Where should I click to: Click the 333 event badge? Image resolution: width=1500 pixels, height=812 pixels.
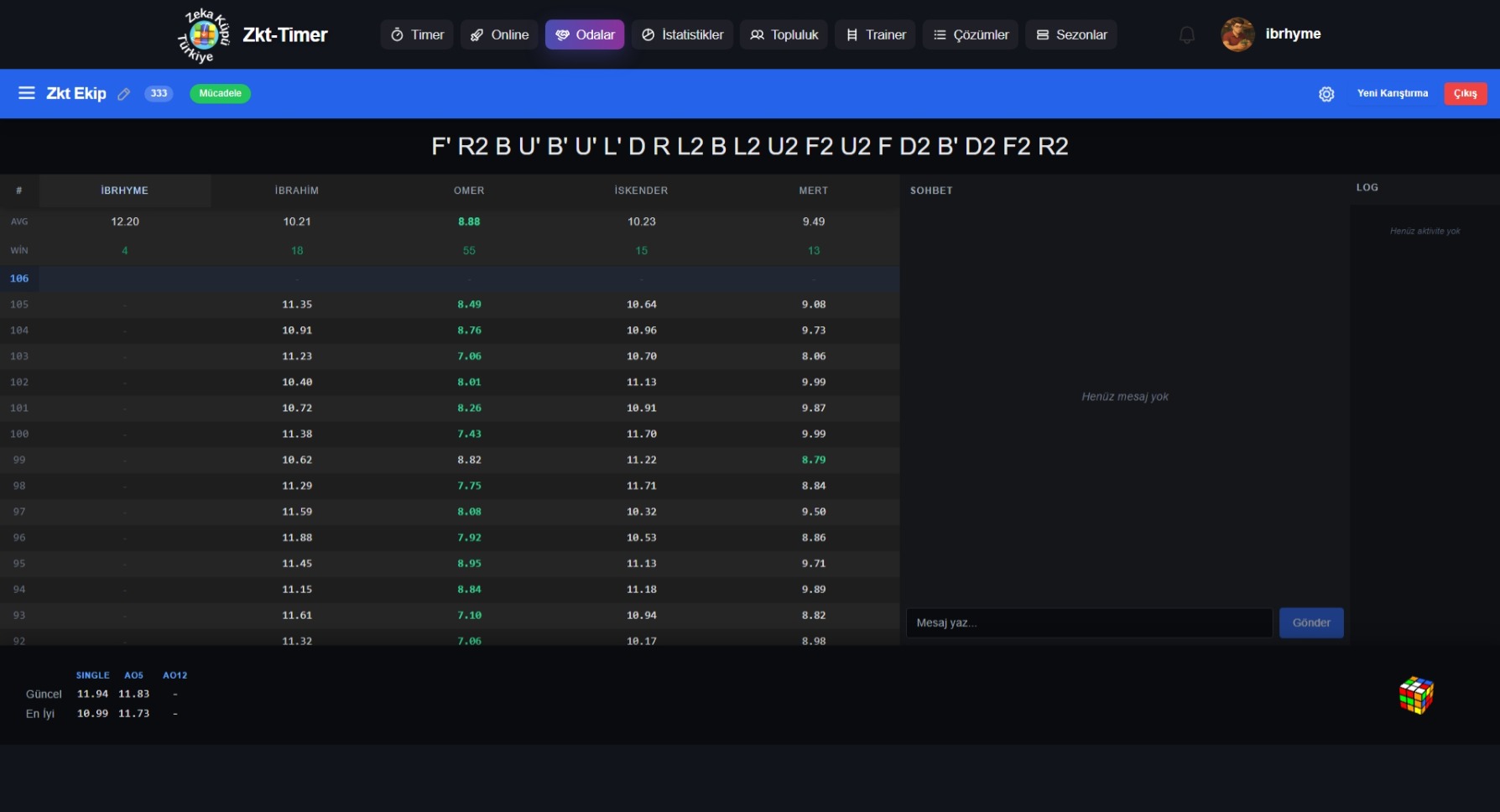pyautogui.click(x=159, y=94)
